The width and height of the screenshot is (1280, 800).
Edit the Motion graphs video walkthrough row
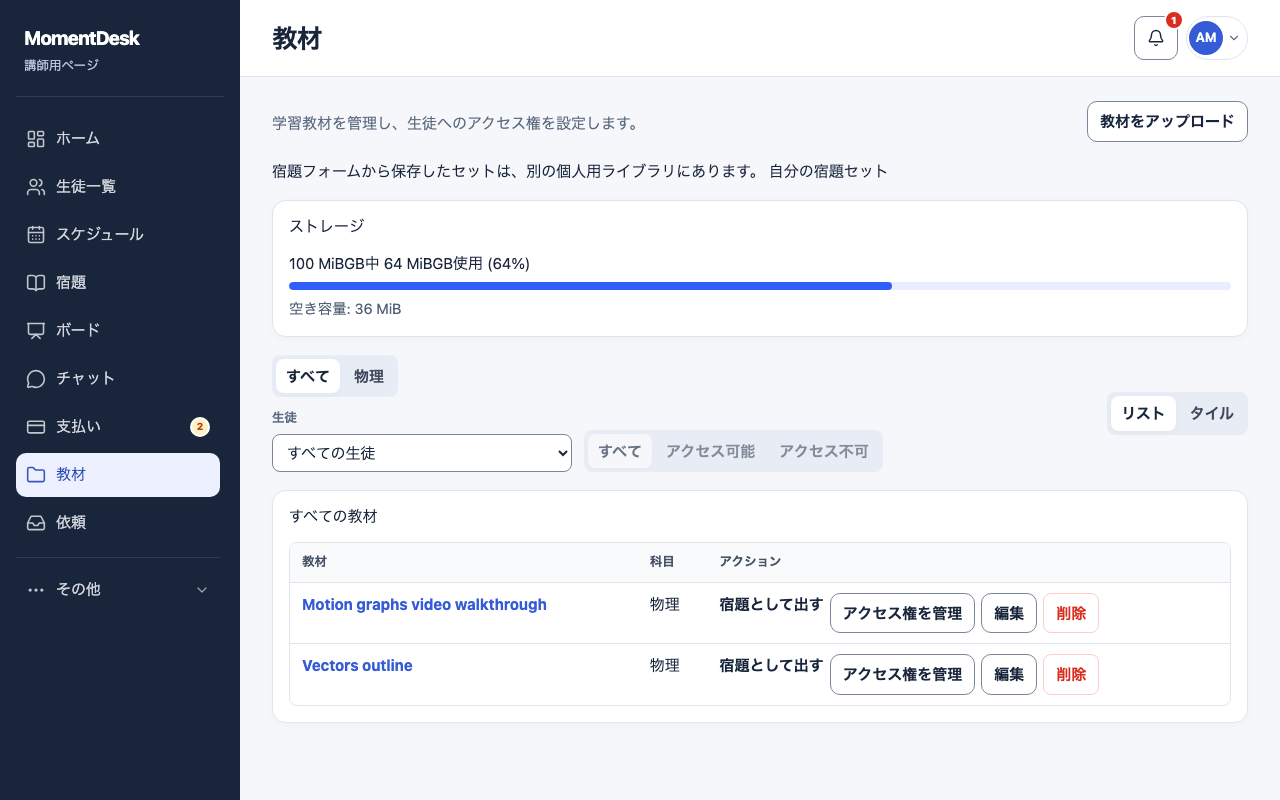coord(1009,613)
